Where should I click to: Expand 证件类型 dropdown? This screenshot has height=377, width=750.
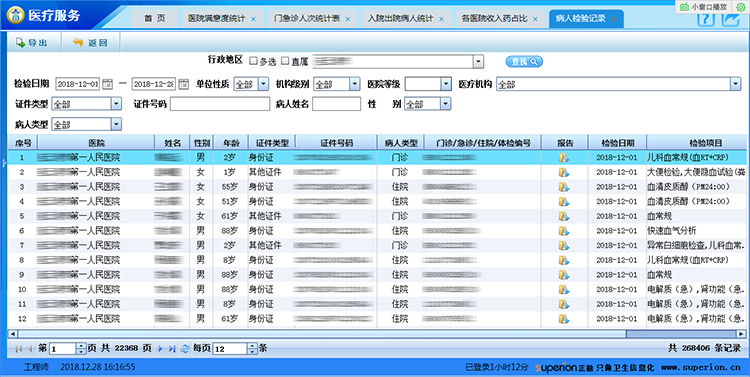tap(116, 104)
